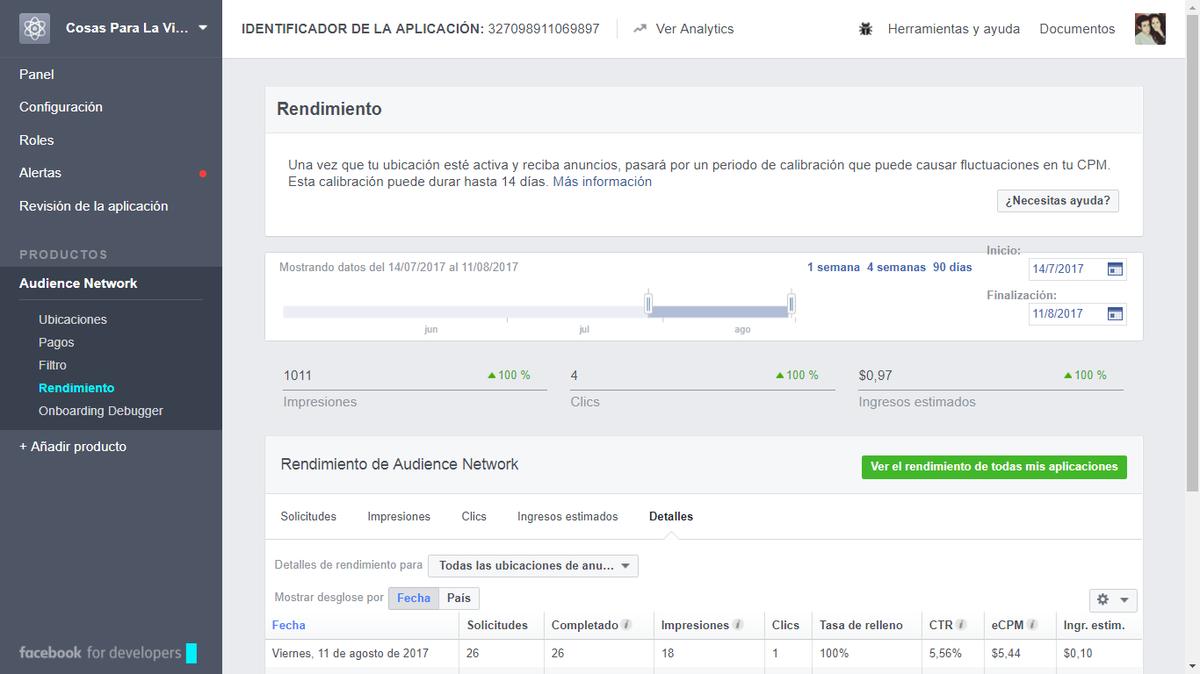Screen dimensions: 1200x674
Task: Click Ver el rendimiento de todas mis aplicaciones
Action: click(994, 466)
